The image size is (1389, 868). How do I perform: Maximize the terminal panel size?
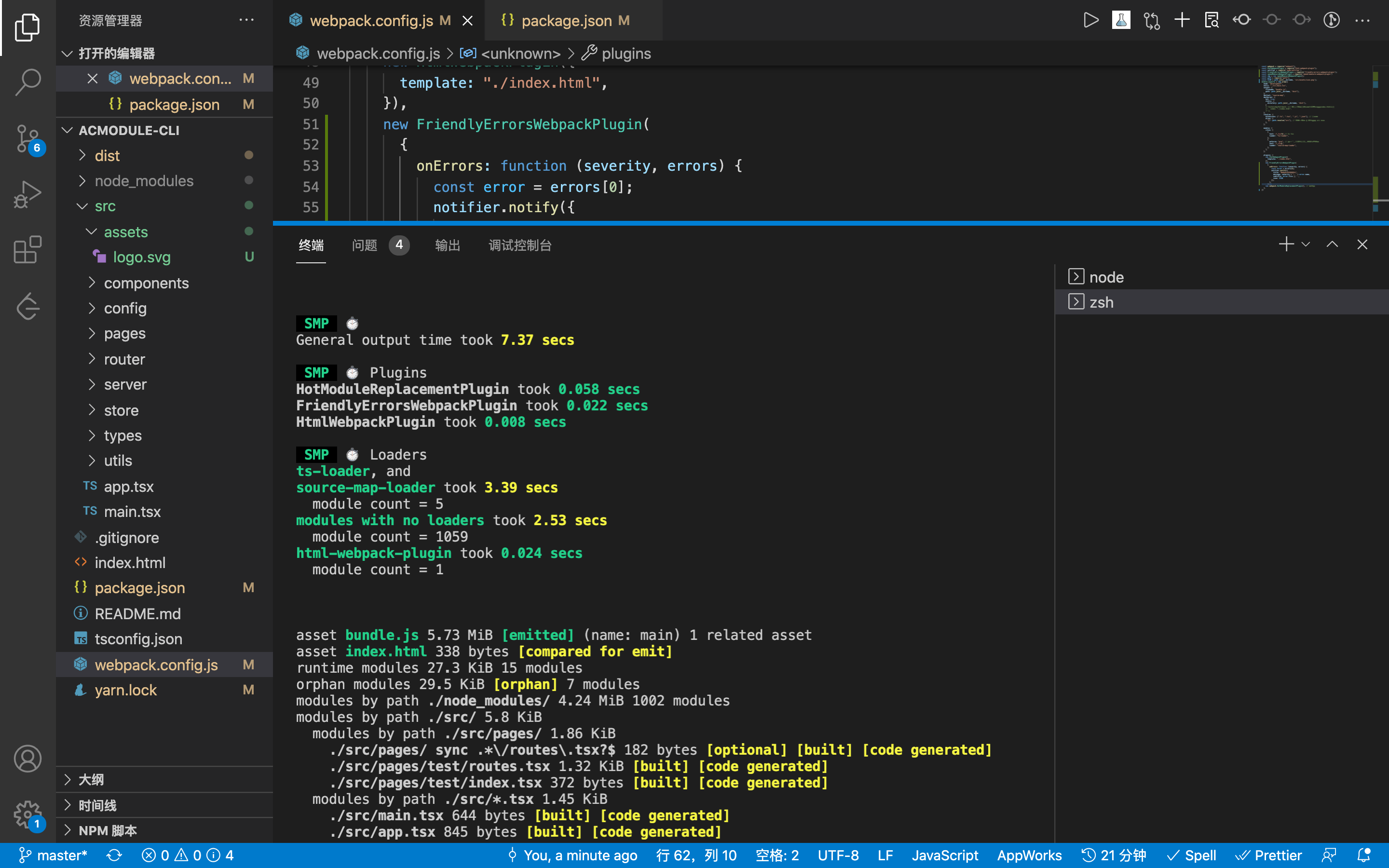tap(1332, 244)
